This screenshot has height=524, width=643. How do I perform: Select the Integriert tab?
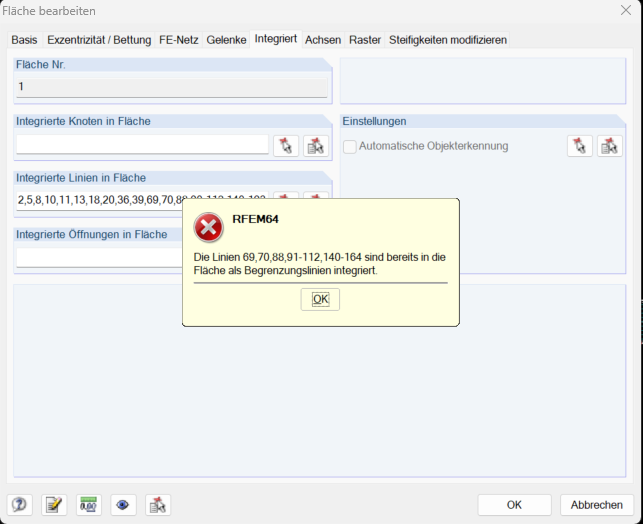[x=276, y=39]
